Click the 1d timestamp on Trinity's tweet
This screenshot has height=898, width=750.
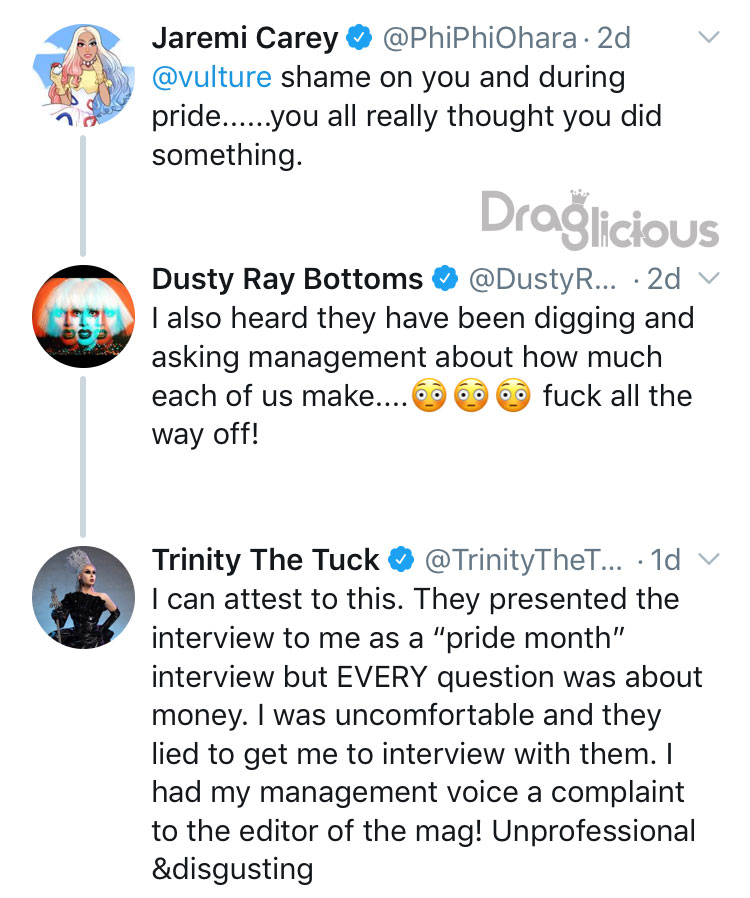(x=666, y=560)
